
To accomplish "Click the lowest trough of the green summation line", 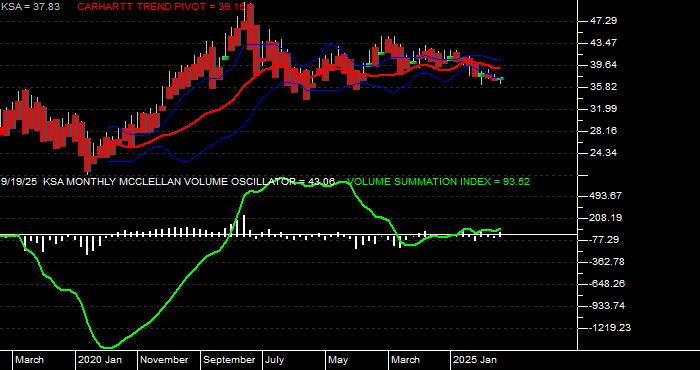I will coord(108,347).
